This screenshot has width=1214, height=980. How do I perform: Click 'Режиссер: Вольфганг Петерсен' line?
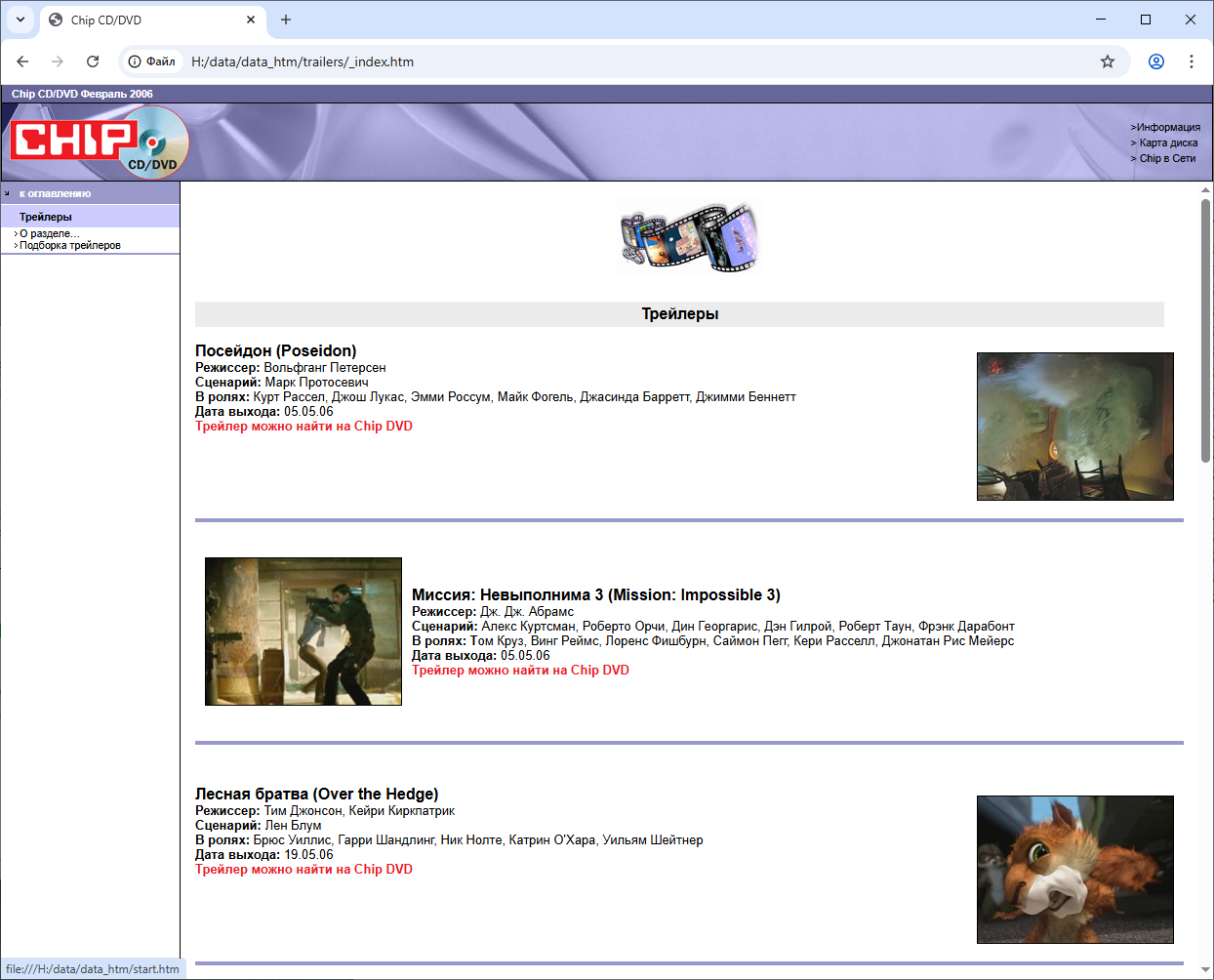click(291, 367)
